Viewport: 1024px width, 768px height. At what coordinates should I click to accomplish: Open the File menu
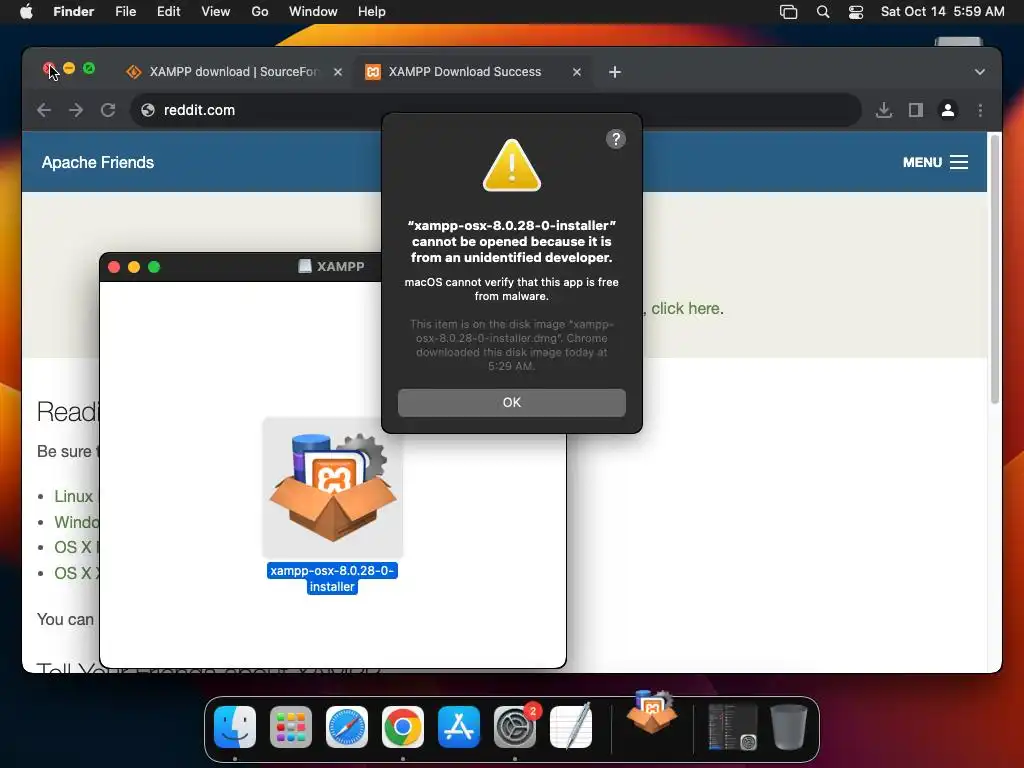(125, 12)
